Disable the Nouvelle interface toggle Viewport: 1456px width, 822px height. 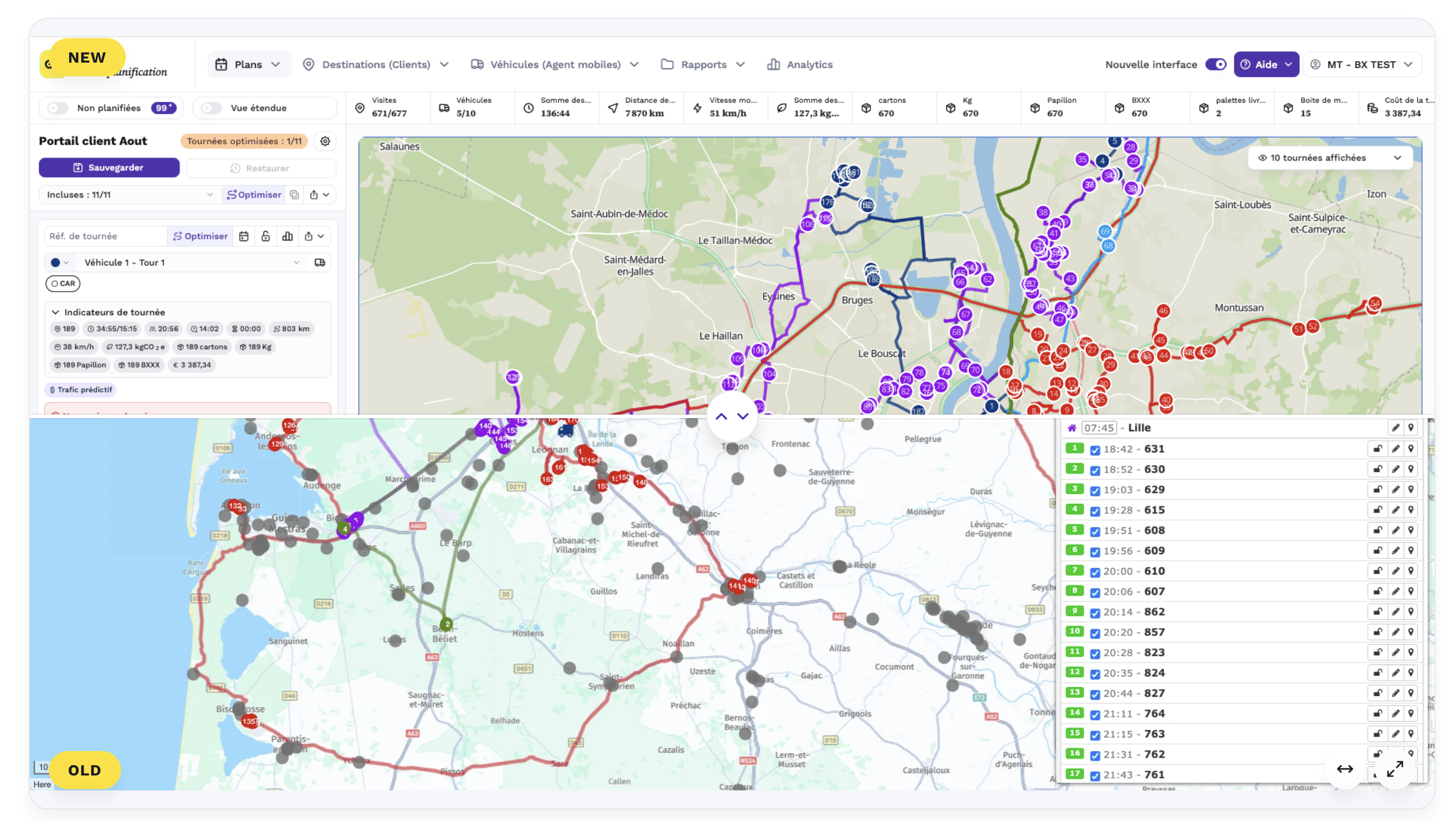point(1215,64)
